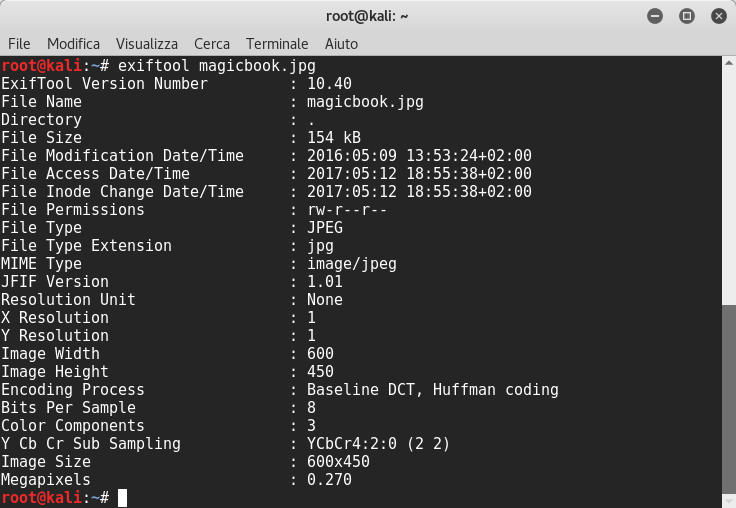736x508 pixels.
Task: Click the File Name value magicbook.jpg
Action: click(365, 102)
